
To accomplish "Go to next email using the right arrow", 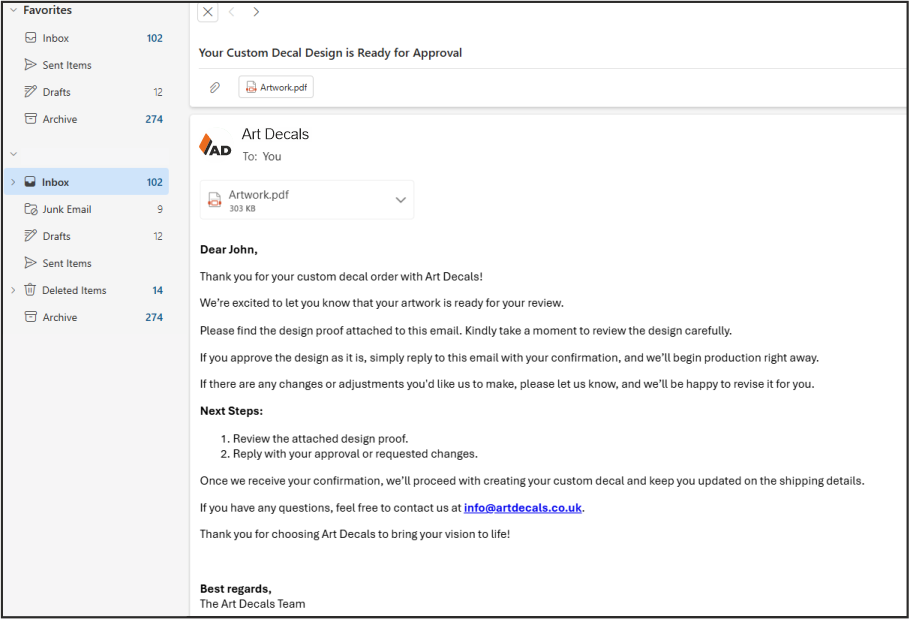I will [256, 12].
